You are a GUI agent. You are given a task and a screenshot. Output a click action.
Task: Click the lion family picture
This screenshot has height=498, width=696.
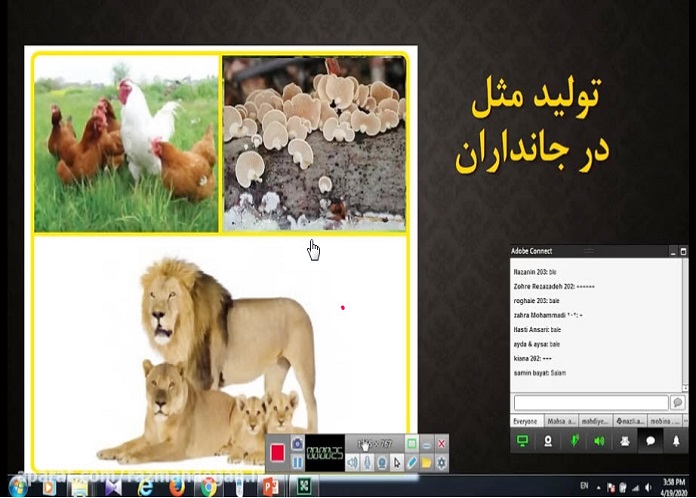pos(209,360)
